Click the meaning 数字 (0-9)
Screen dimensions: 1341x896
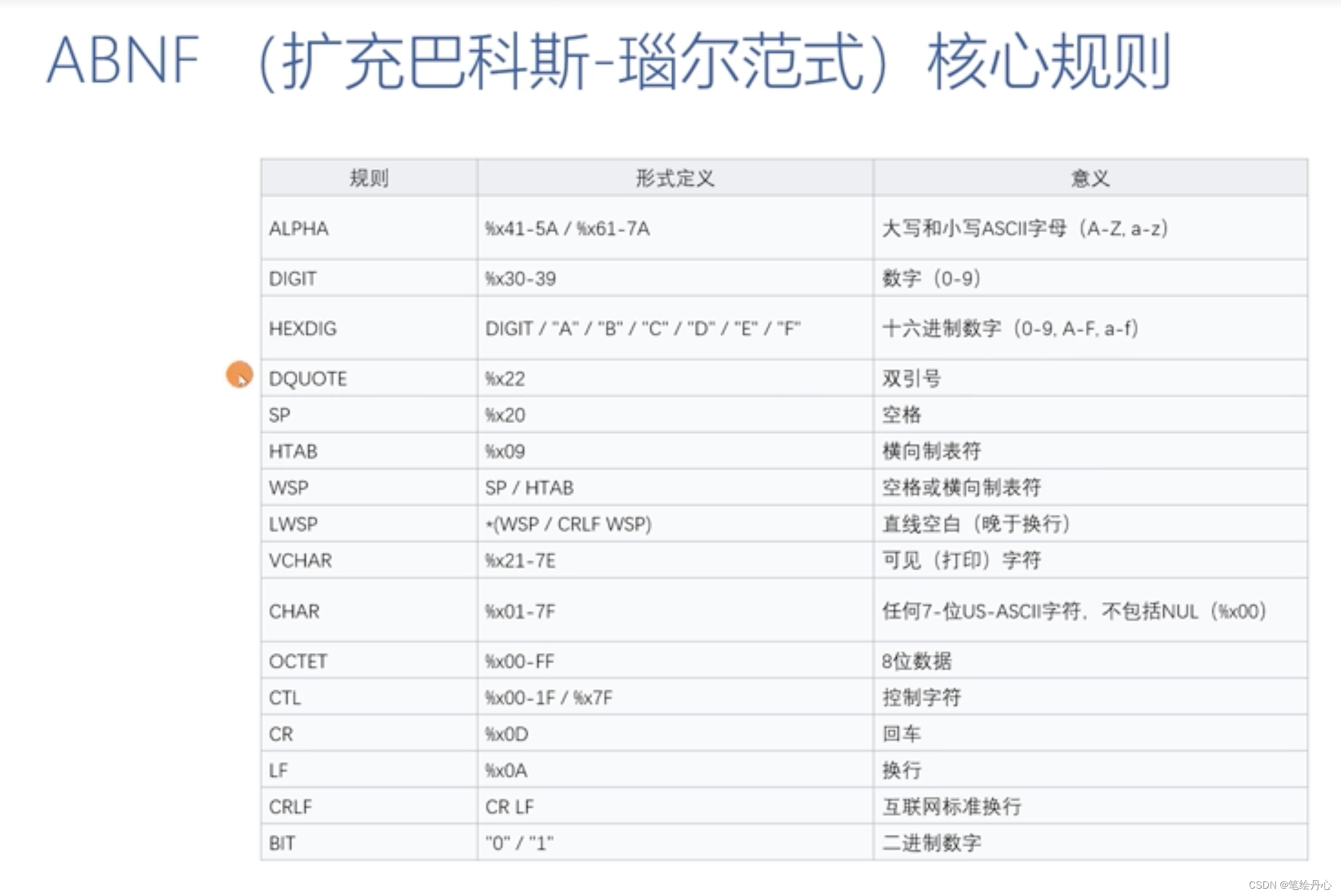[931, 278]
